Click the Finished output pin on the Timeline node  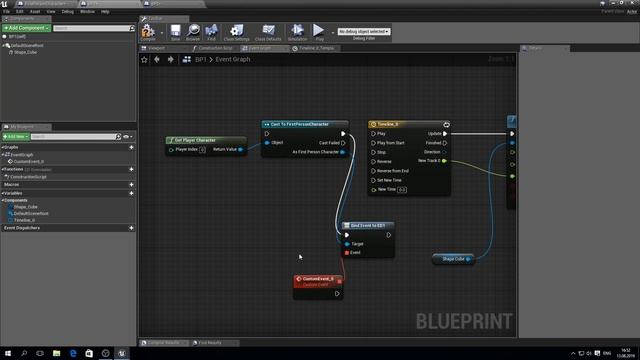tap(445, 143)
